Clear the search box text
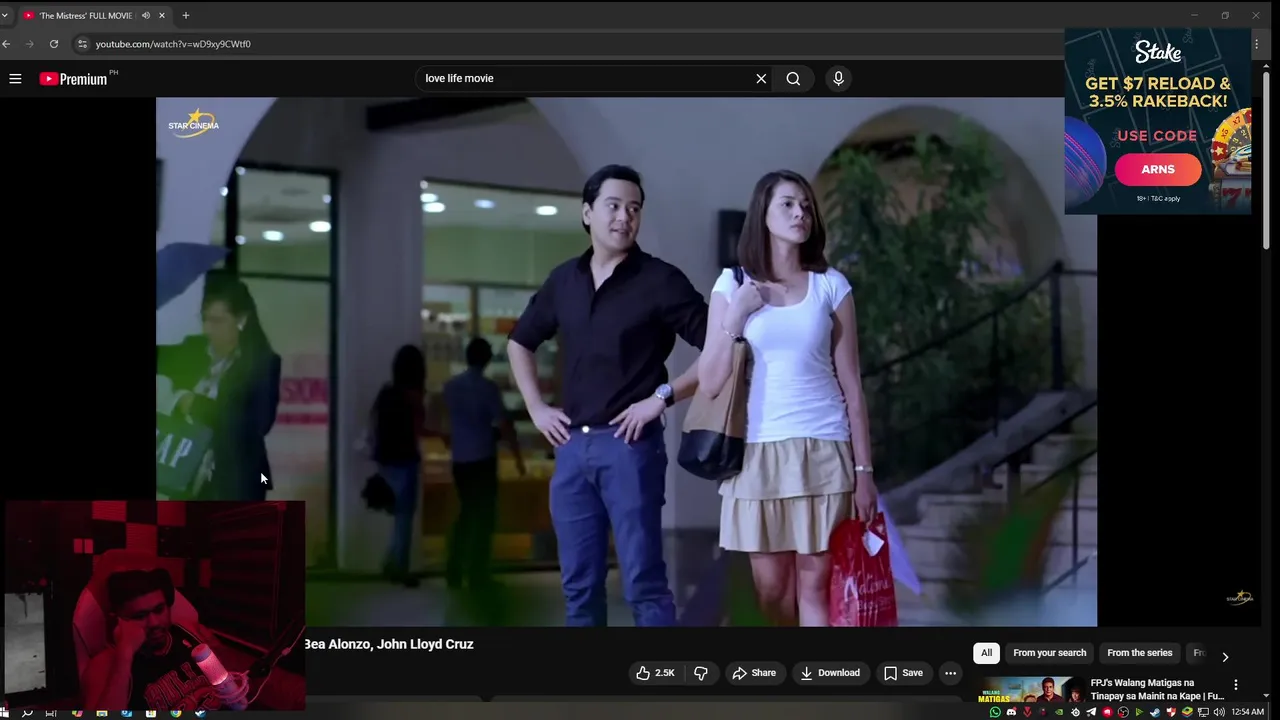 761,78
